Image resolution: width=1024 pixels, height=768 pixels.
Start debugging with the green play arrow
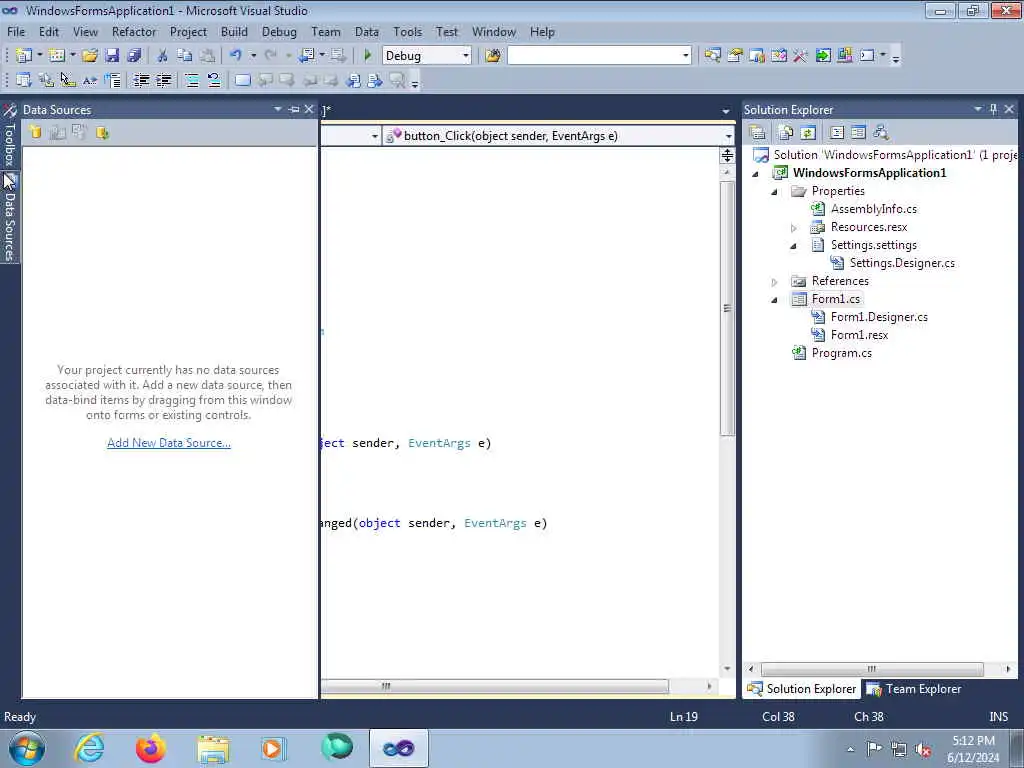tap(368, 56)
